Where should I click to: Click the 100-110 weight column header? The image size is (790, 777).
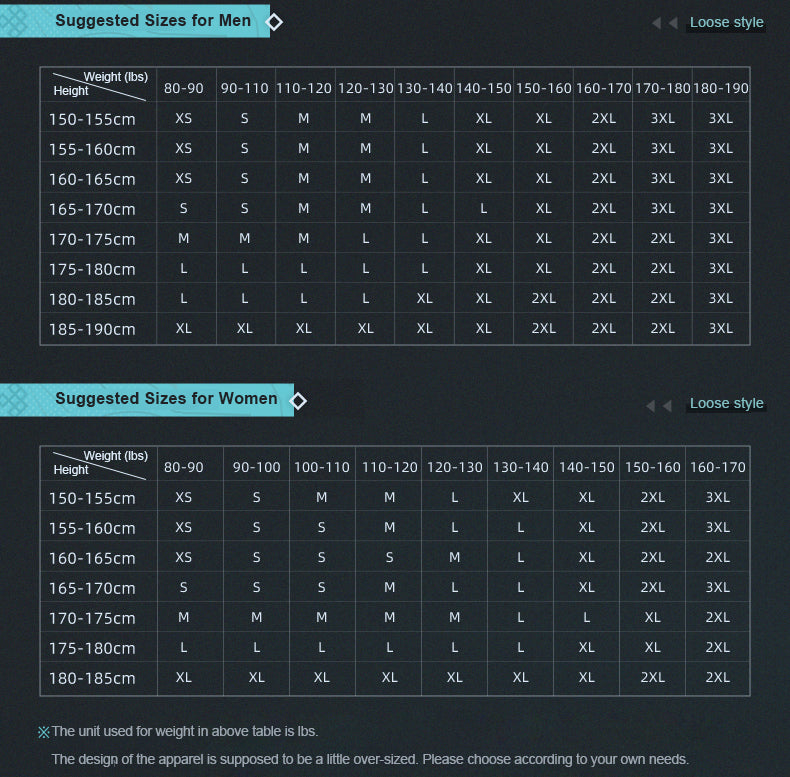(x=322, y=467)
